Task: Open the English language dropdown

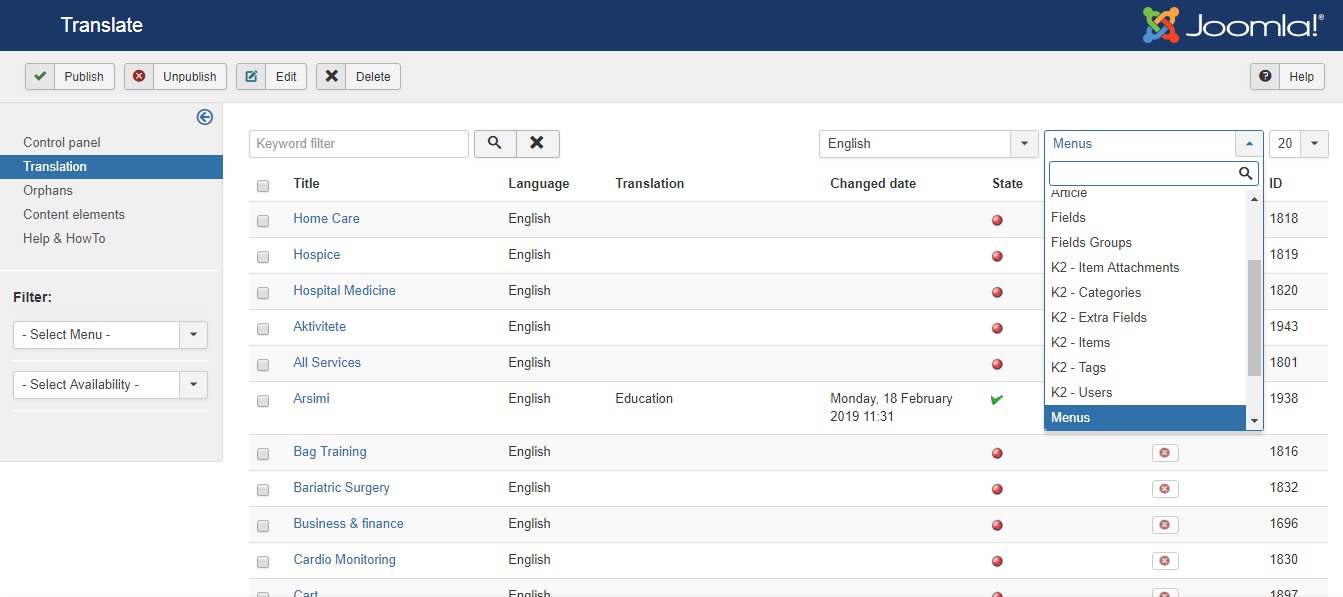Action: [x=929, y=143]
